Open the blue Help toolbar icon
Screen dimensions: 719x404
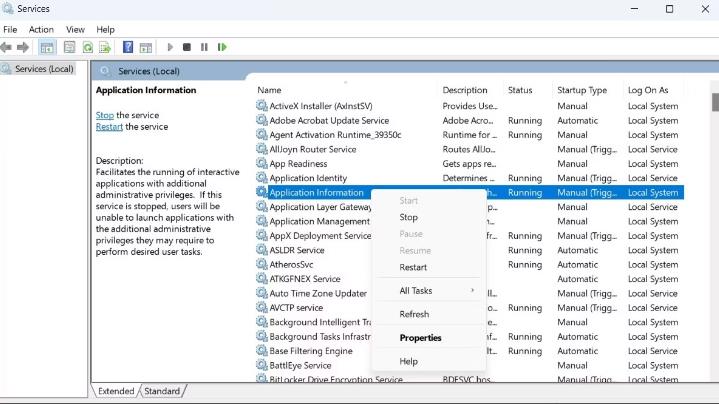pos(128,47)
